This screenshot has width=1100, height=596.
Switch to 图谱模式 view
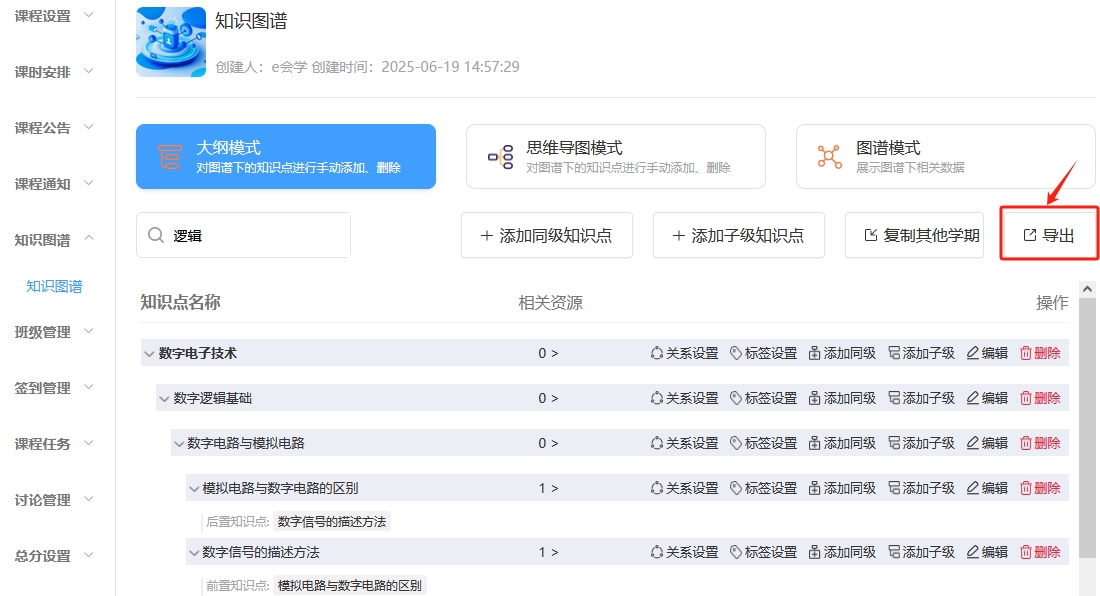945,157
